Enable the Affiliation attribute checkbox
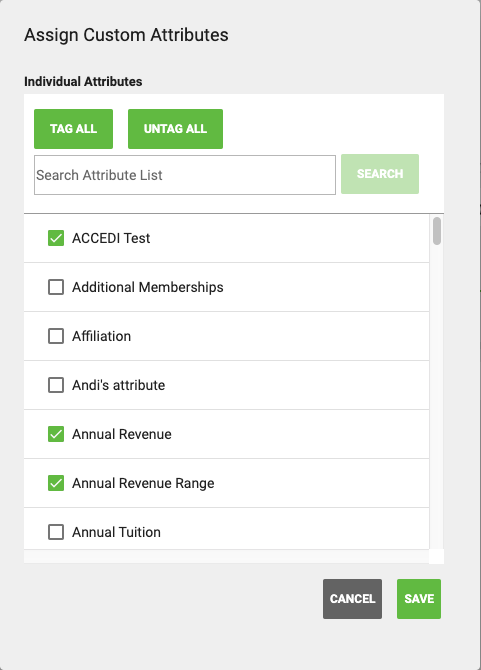481x670 pixels. coord(56,336)
